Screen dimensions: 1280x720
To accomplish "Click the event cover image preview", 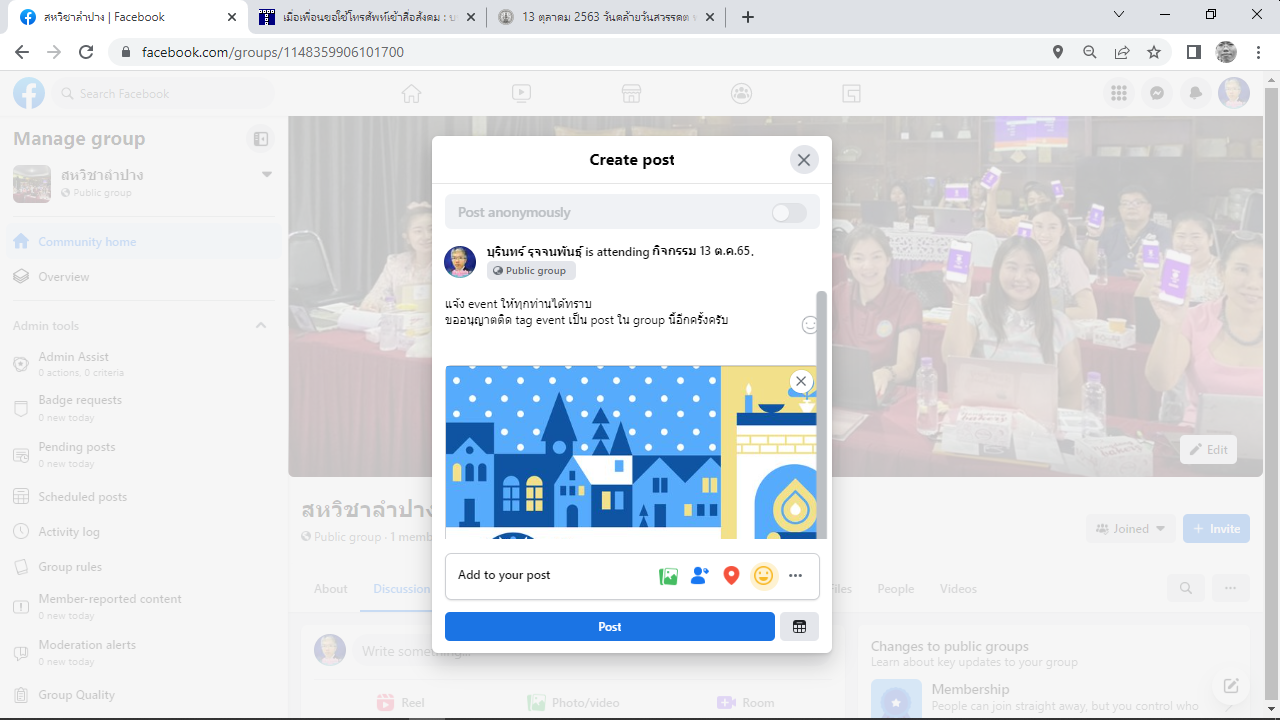I will coord(630,452).
